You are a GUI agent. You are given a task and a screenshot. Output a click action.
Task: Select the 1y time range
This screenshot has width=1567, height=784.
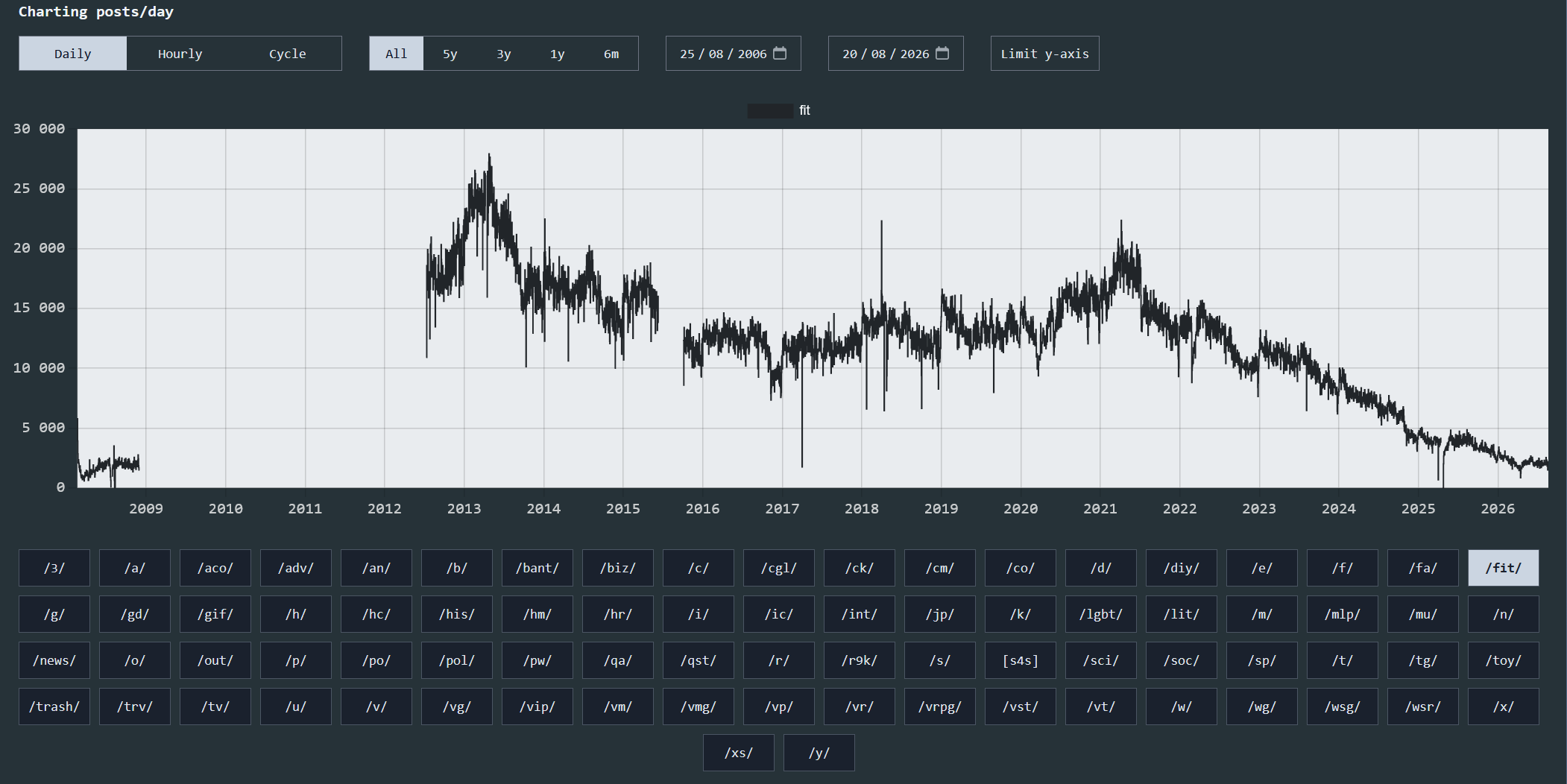click(558, 54)
